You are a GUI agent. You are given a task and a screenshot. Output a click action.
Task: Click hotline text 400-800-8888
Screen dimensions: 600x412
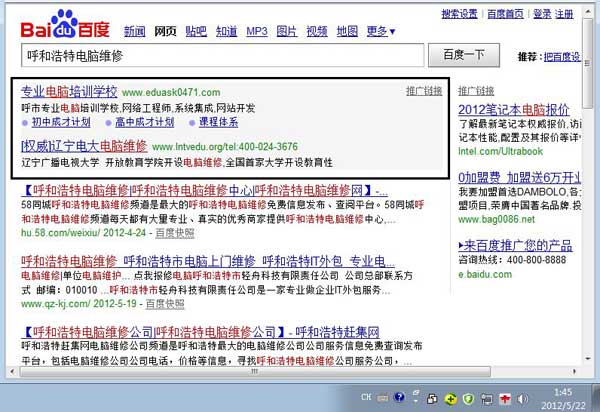click(536, 260)
